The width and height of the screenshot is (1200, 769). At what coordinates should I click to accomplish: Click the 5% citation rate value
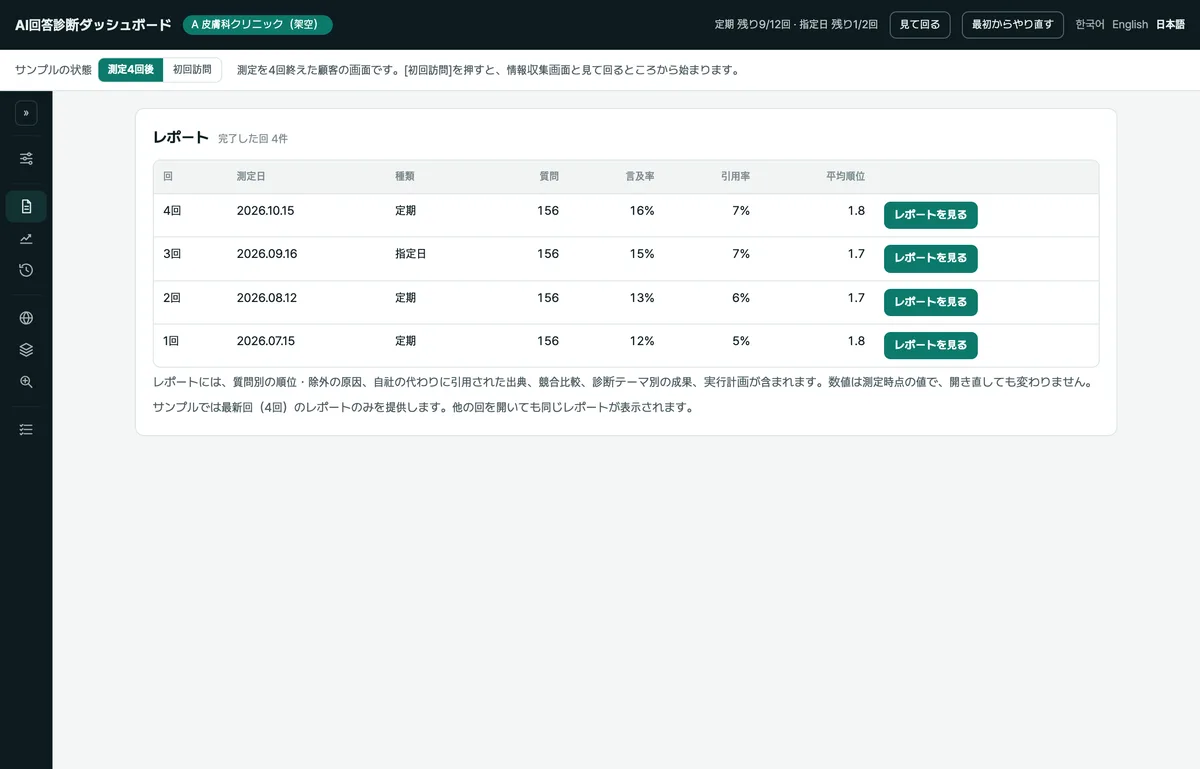click(x=741, y=341)
